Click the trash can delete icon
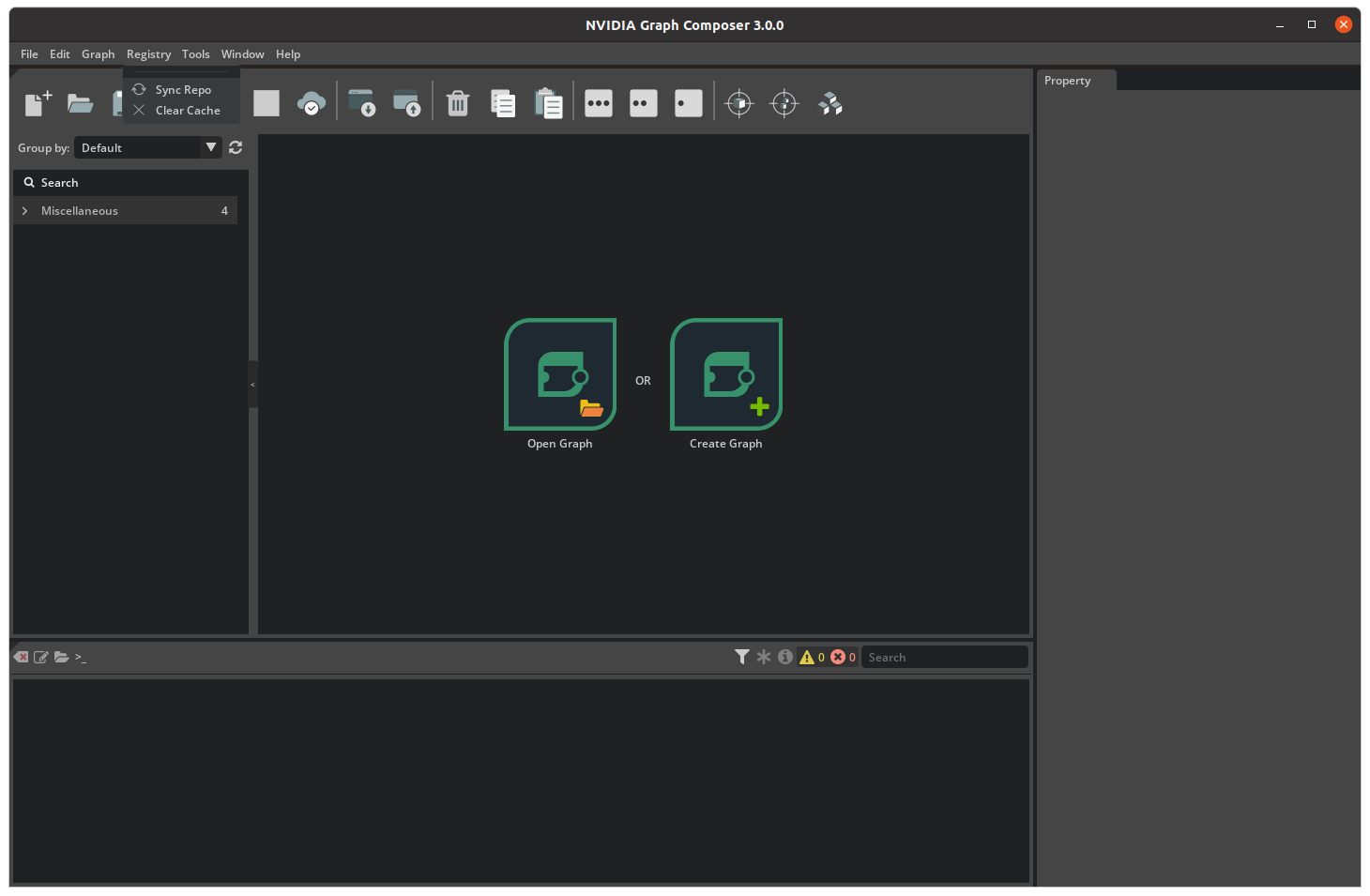The width and height of the screenshot is (1370, 896). 458,103
